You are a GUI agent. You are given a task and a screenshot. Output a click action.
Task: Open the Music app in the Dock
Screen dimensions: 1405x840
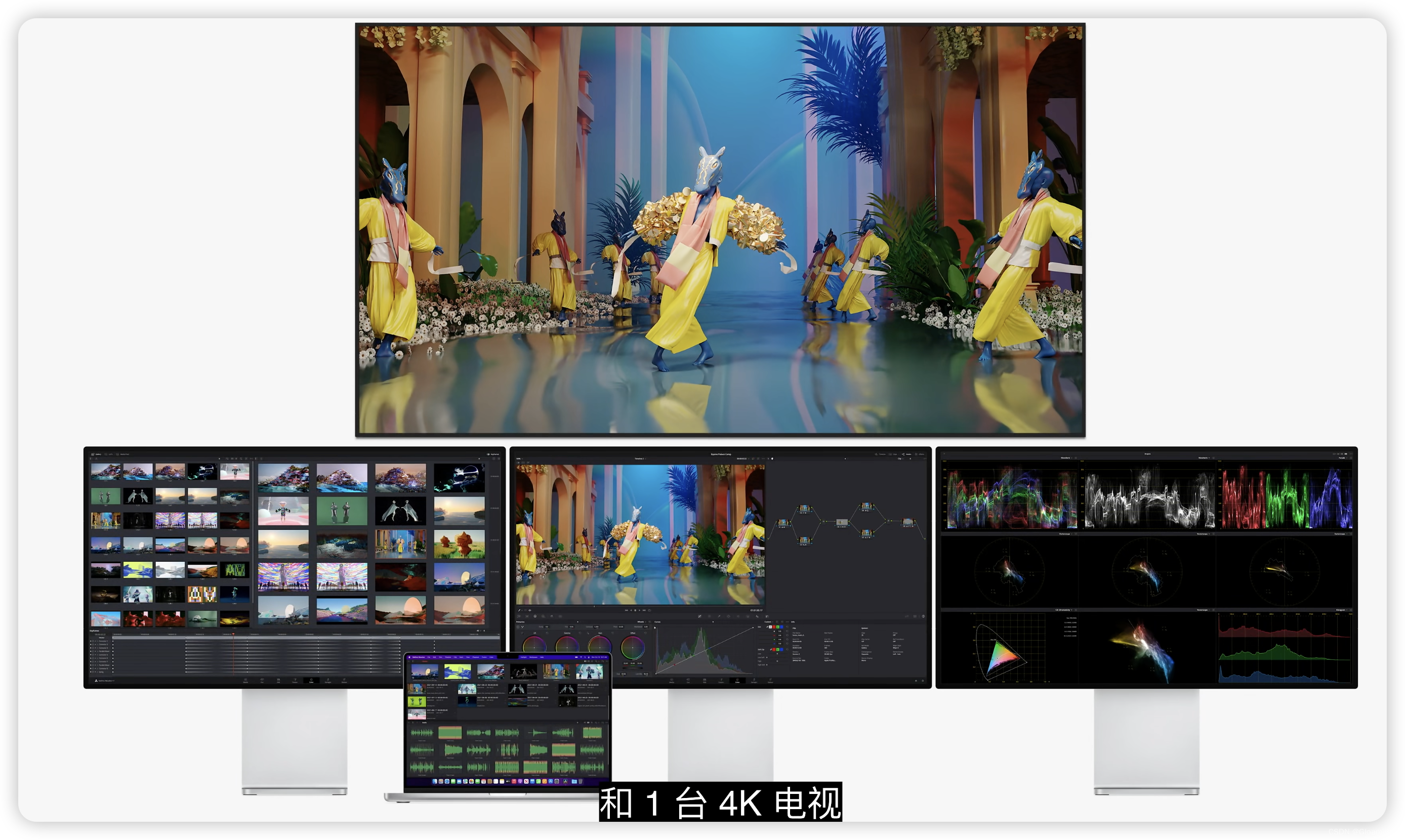click(x=514, y=782)
